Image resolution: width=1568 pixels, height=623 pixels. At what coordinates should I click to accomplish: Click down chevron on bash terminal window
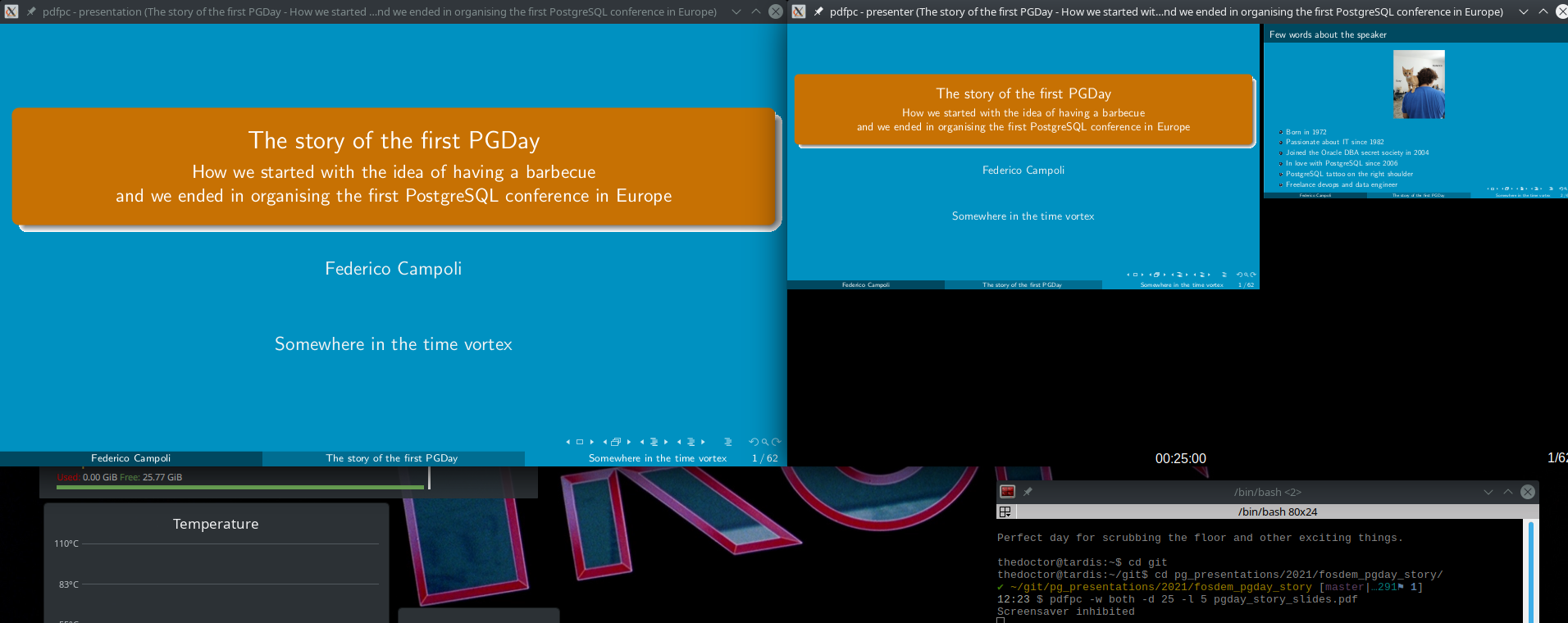(x=1488, y=492)
